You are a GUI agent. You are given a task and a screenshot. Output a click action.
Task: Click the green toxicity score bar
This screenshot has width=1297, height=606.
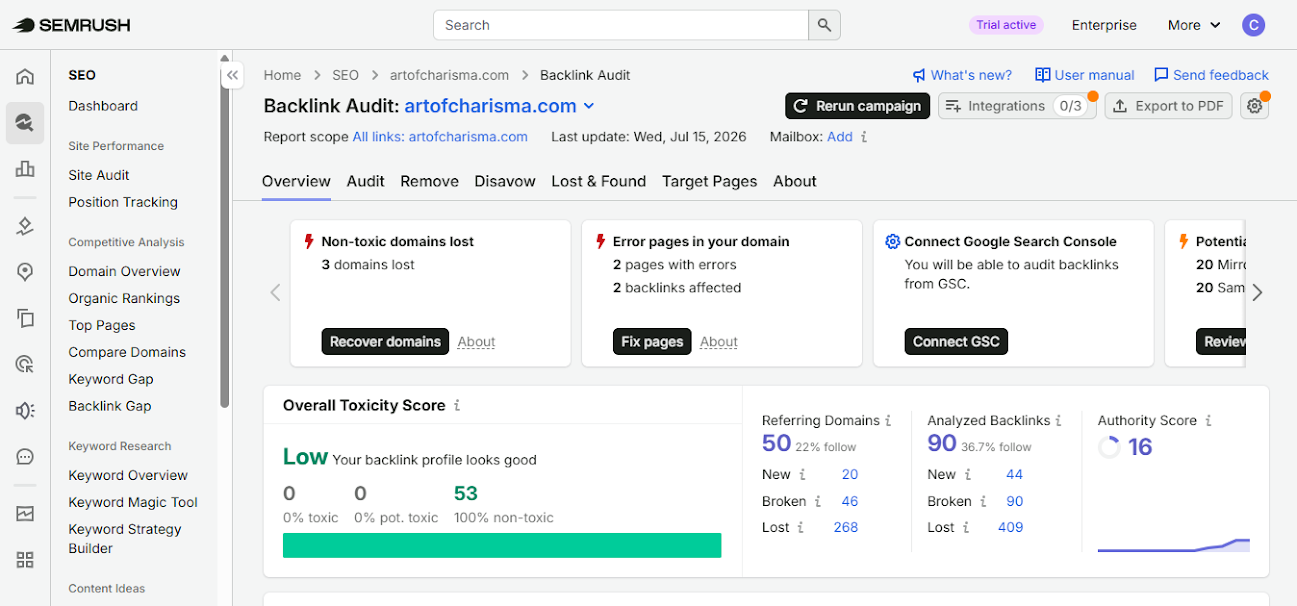coord(502,545)
